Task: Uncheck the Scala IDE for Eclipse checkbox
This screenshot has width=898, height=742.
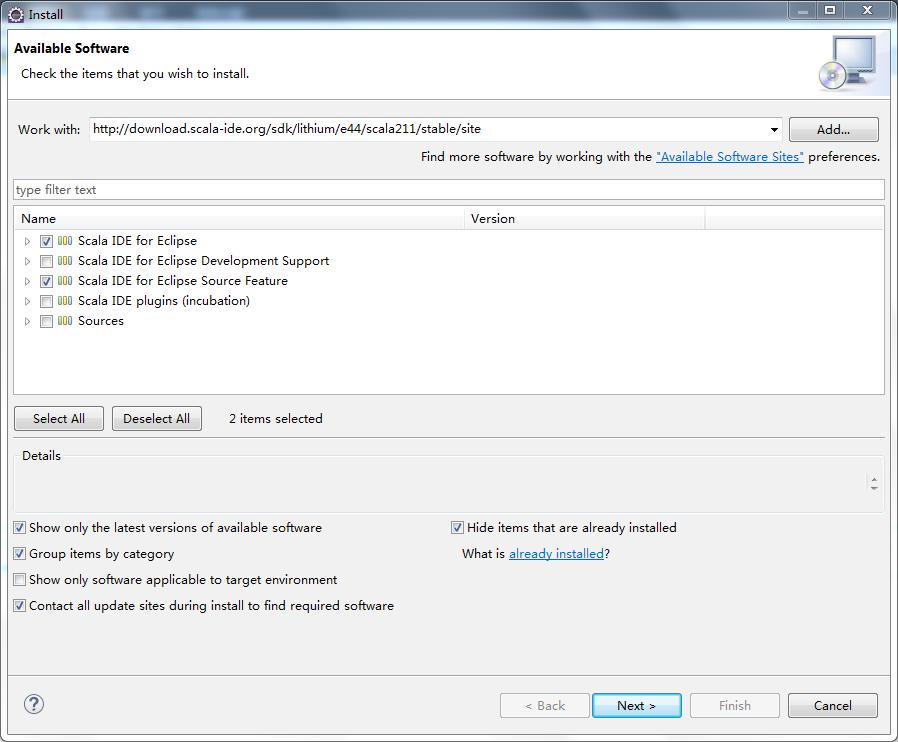Action: tap(46, 241)
